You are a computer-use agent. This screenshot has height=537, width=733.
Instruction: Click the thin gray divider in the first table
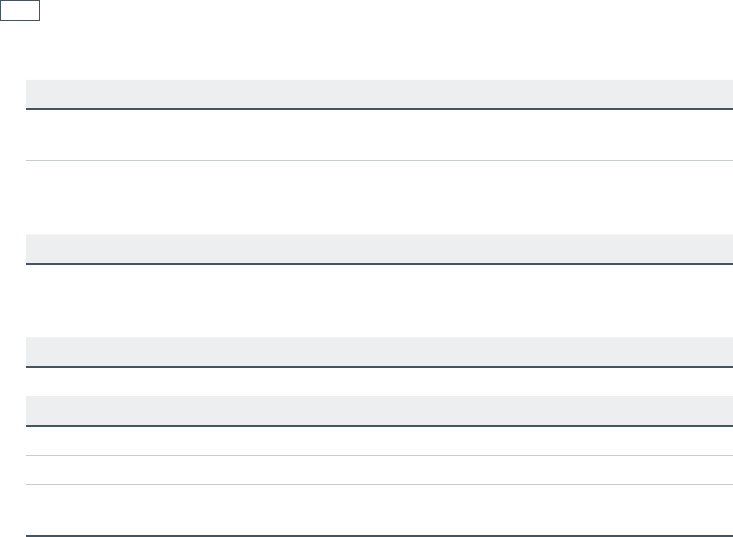point(379,160)
